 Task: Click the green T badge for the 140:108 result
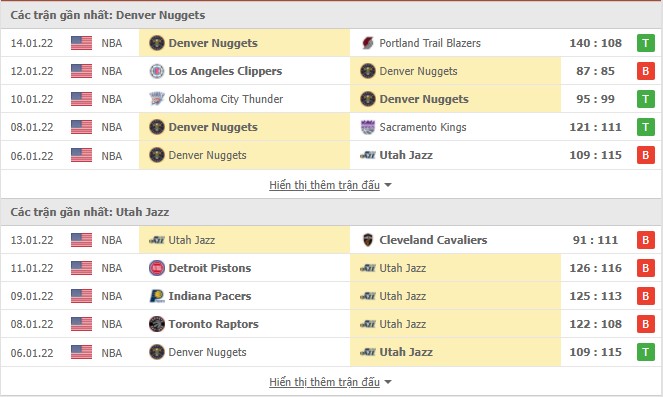pyautogui.click(x=646, y=43)
